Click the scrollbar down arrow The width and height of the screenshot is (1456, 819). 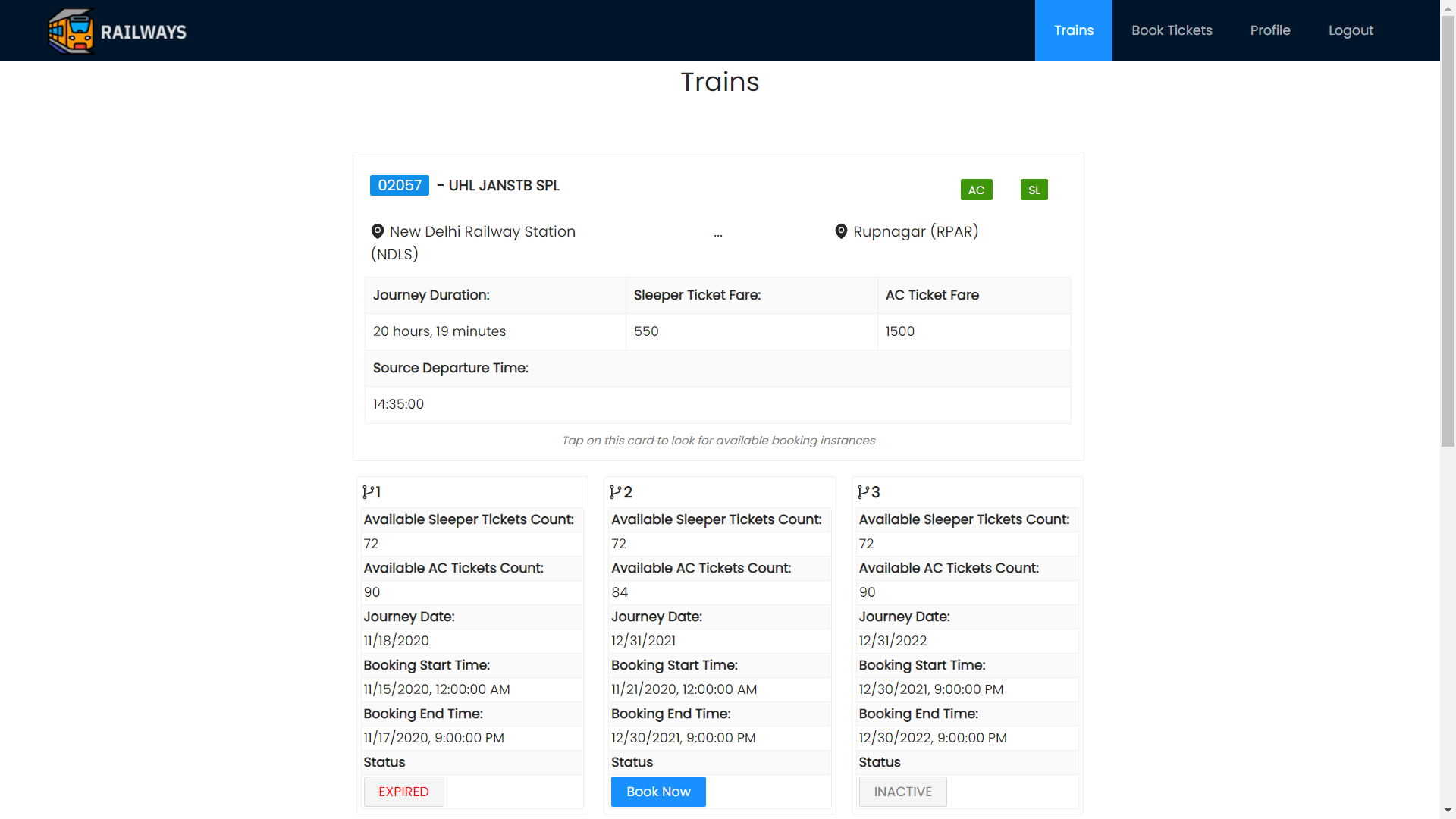point(1448,811)
